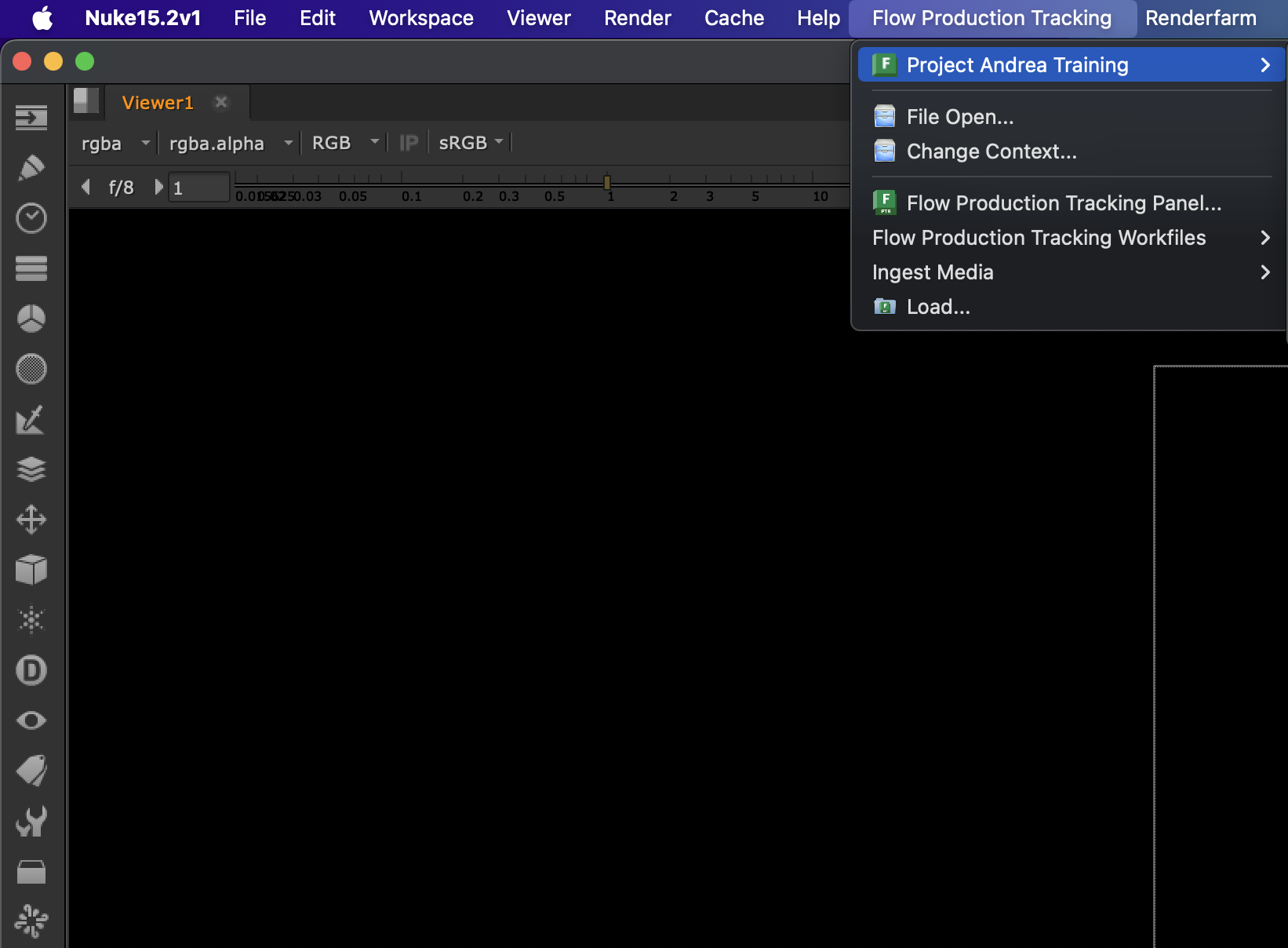Image resolution: width=1288 pixels, height=948 pixels.
Task: Click the gain value input field
Action: coord(198,188)
